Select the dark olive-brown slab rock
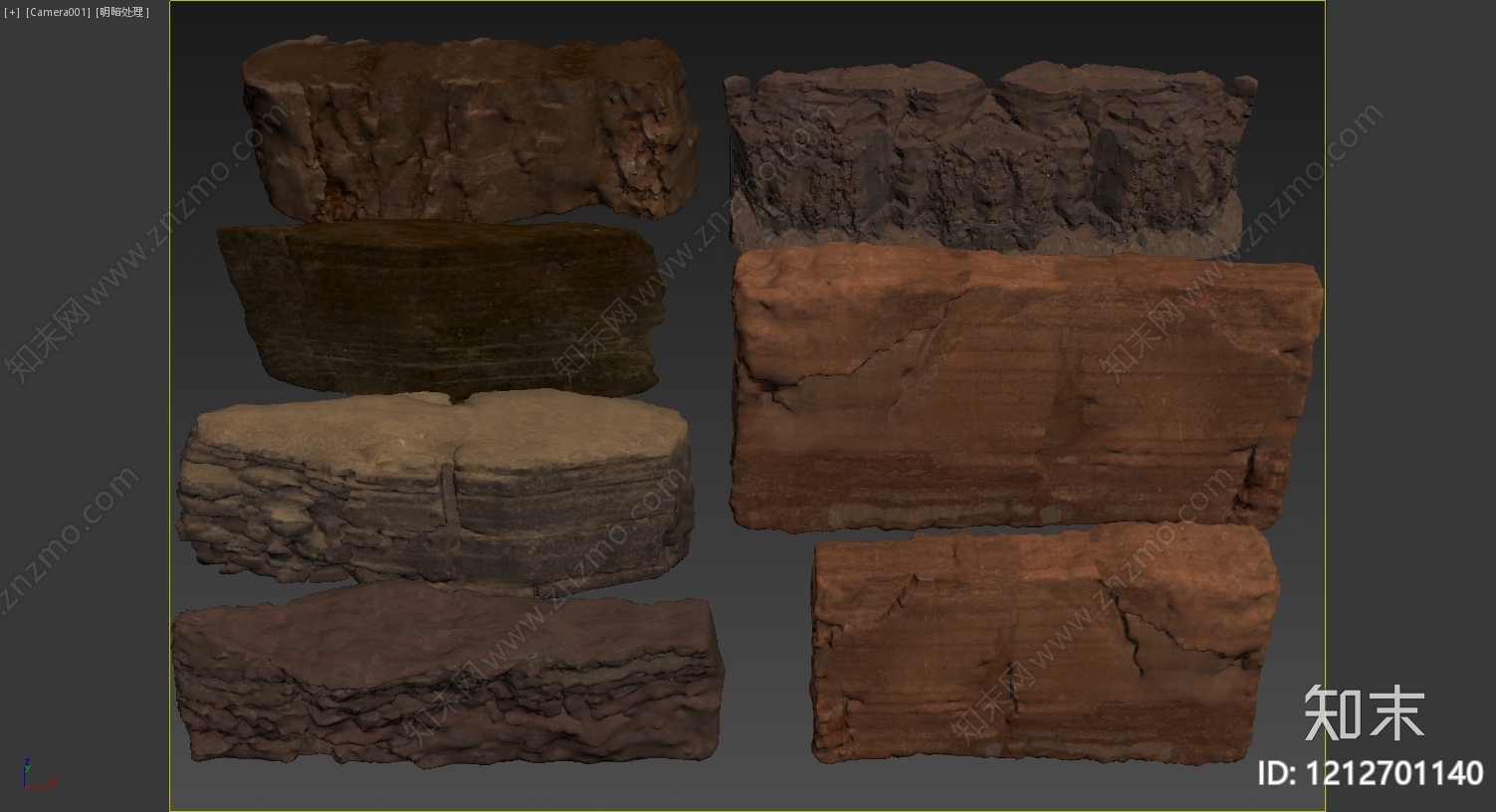 pos(438,308)
